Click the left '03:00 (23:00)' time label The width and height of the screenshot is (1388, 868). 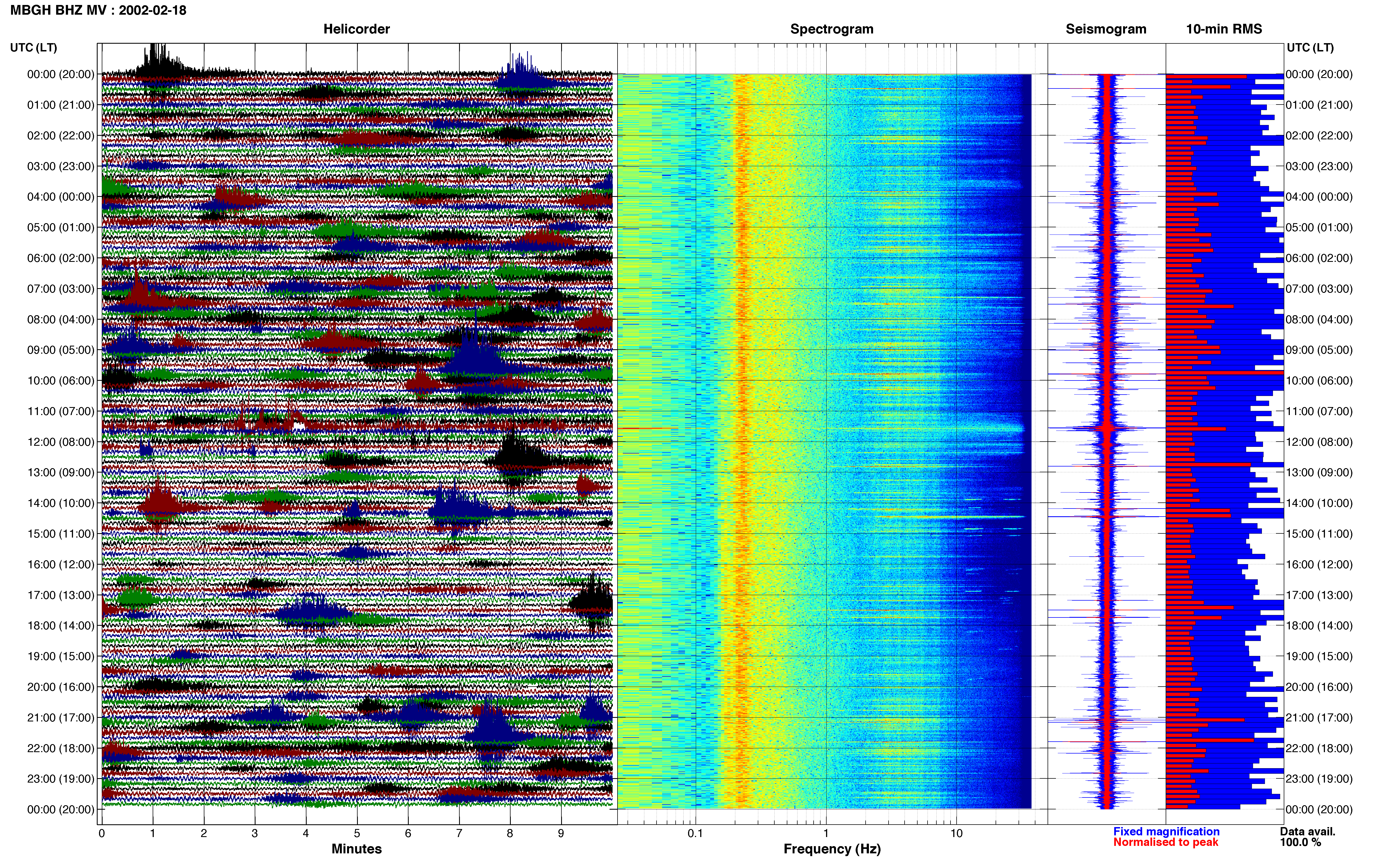[60, 166]
